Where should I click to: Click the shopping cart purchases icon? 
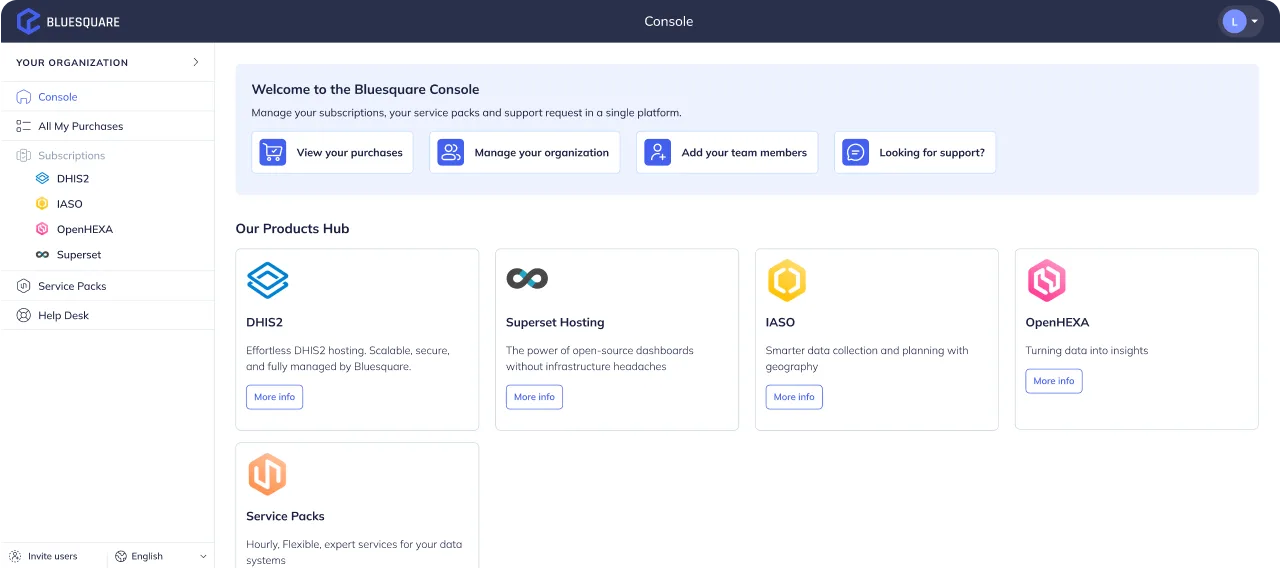(272, 152)
